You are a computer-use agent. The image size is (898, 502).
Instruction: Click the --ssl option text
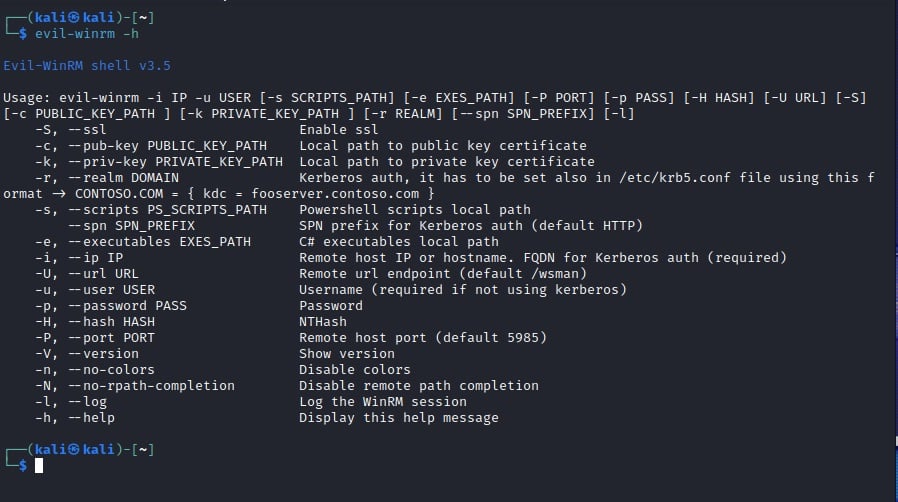pyautogui.click(x=87, y=130)
